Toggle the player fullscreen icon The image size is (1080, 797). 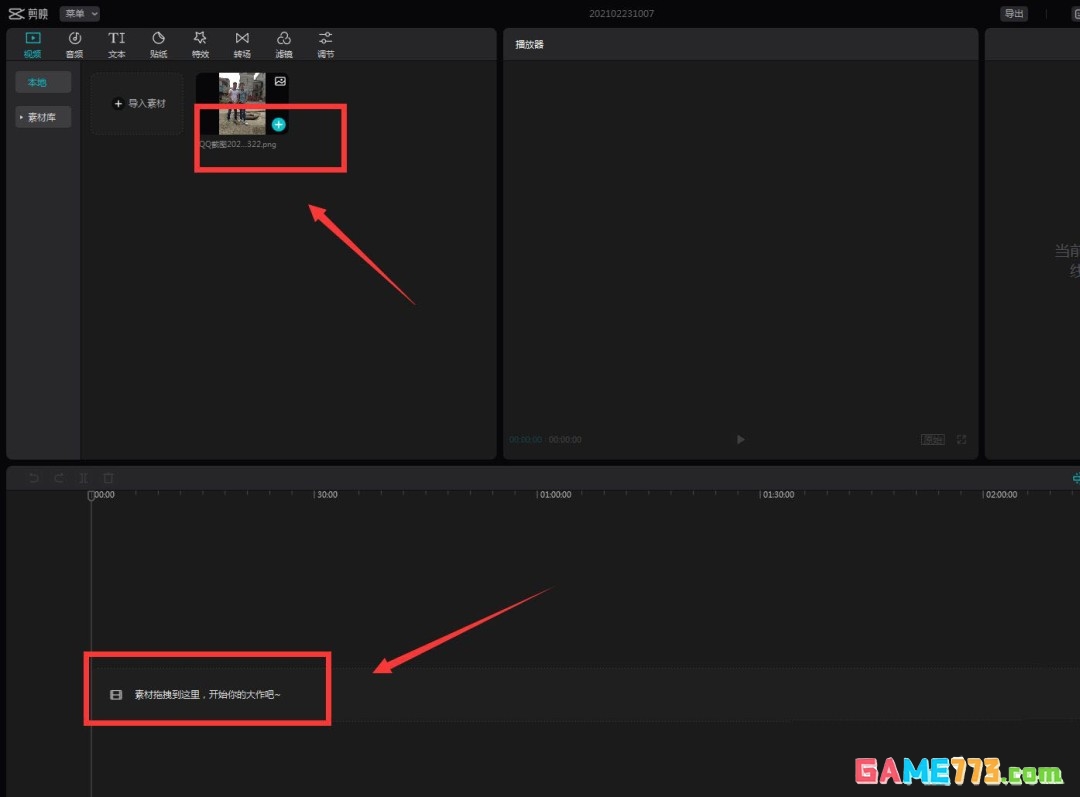pyautogui.click(x=962, y=440)
